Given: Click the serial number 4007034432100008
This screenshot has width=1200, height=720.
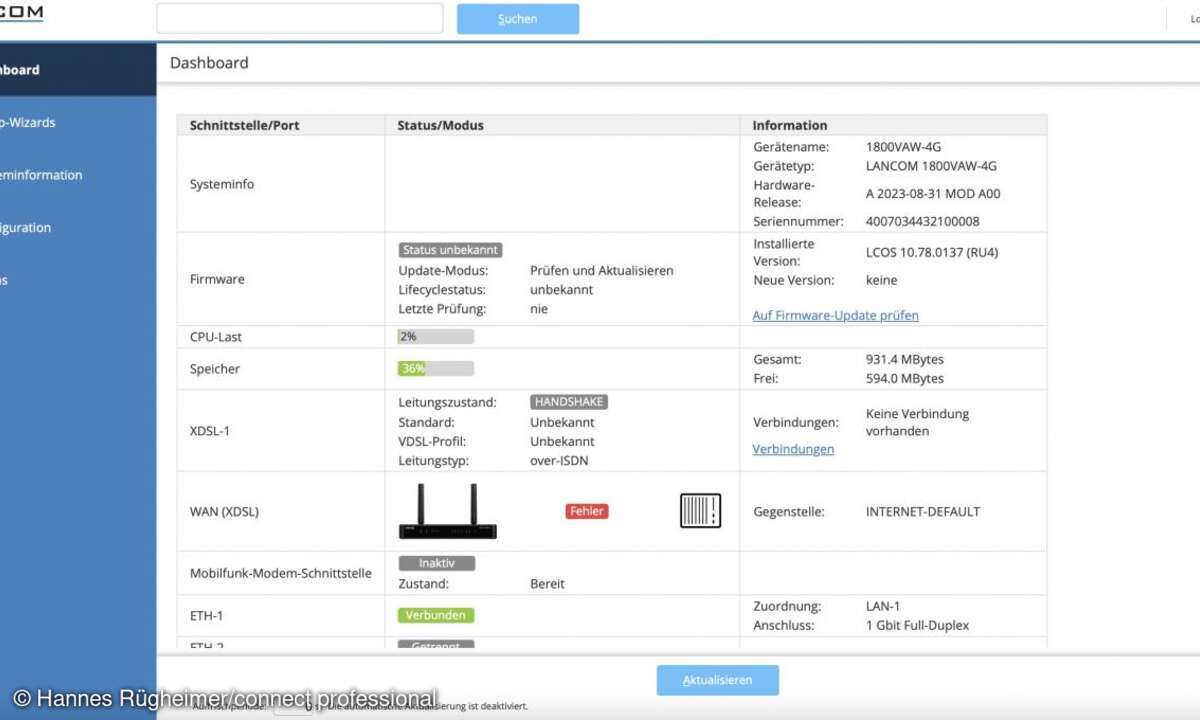Looking at the screenshot, I should pos(923,221).
